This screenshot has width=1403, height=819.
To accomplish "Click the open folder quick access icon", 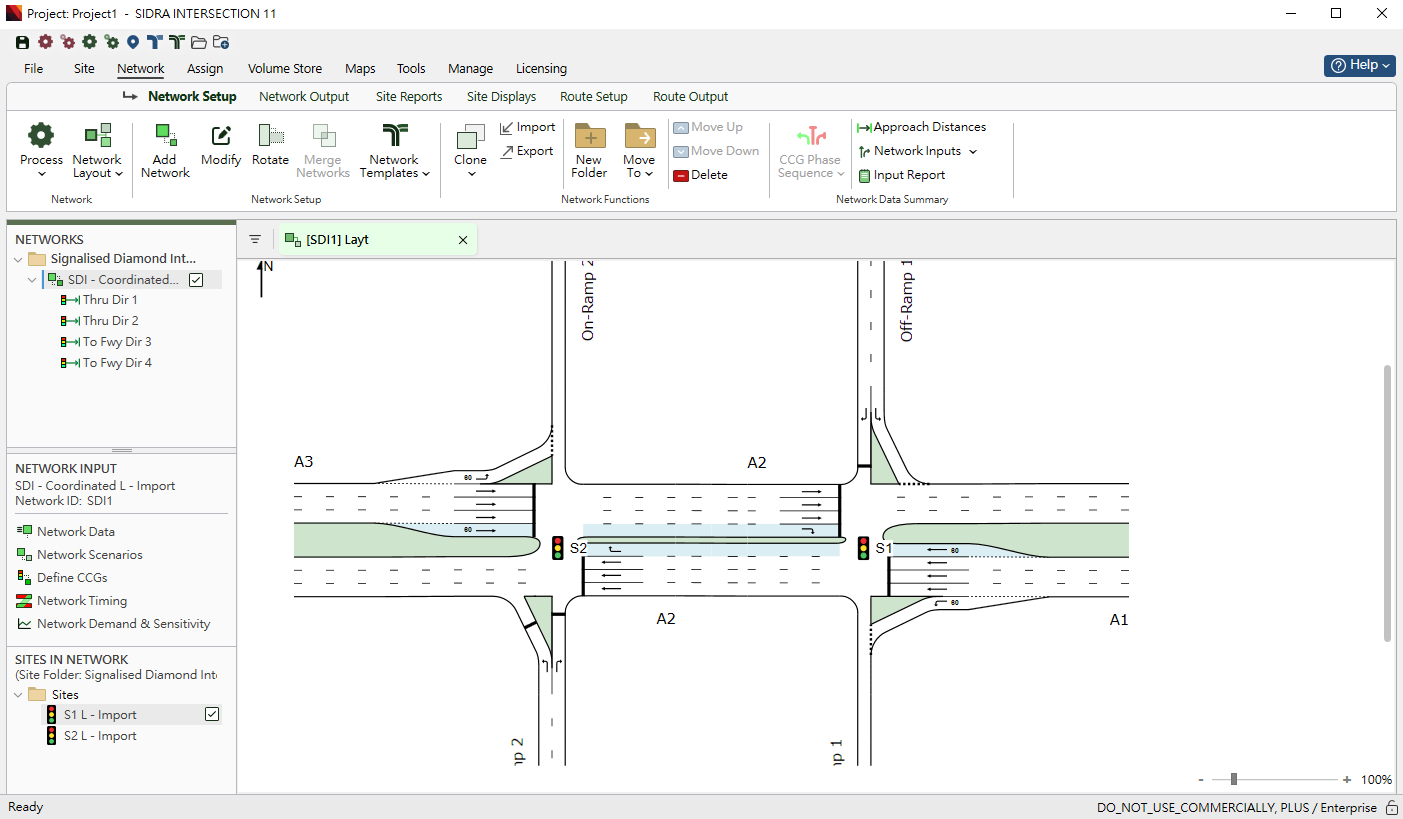I will 199,42.
